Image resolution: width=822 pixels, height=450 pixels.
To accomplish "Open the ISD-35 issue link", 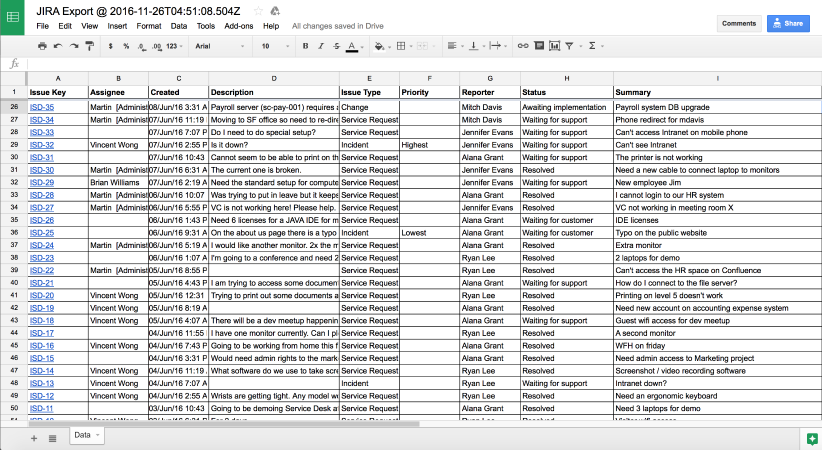I will (x=42, y=107).
